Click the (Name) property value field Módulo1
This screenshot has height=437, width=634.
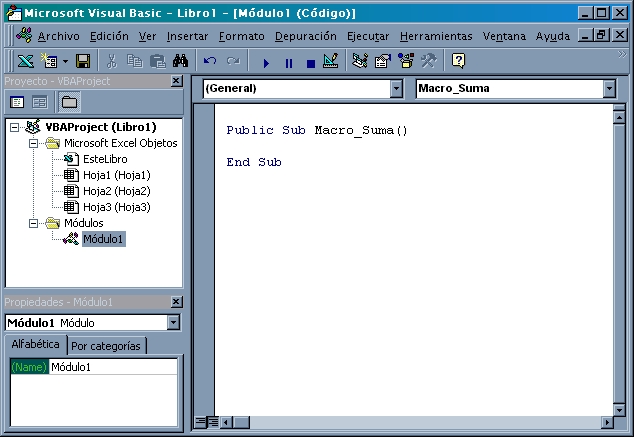(x=112, y=367)
